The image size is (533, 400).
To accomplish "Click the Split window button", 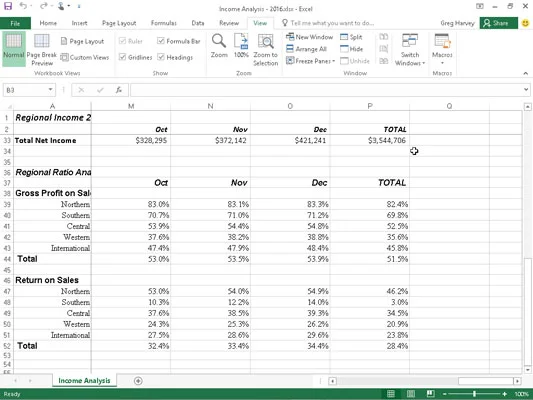I will point(351,37).
